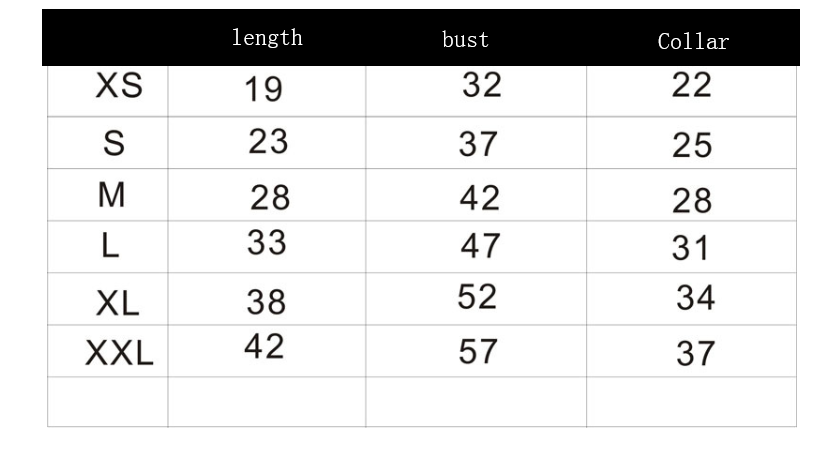835x469 pixels.
Task: Click the "bust" column header
Action: (x=465, y=41)
